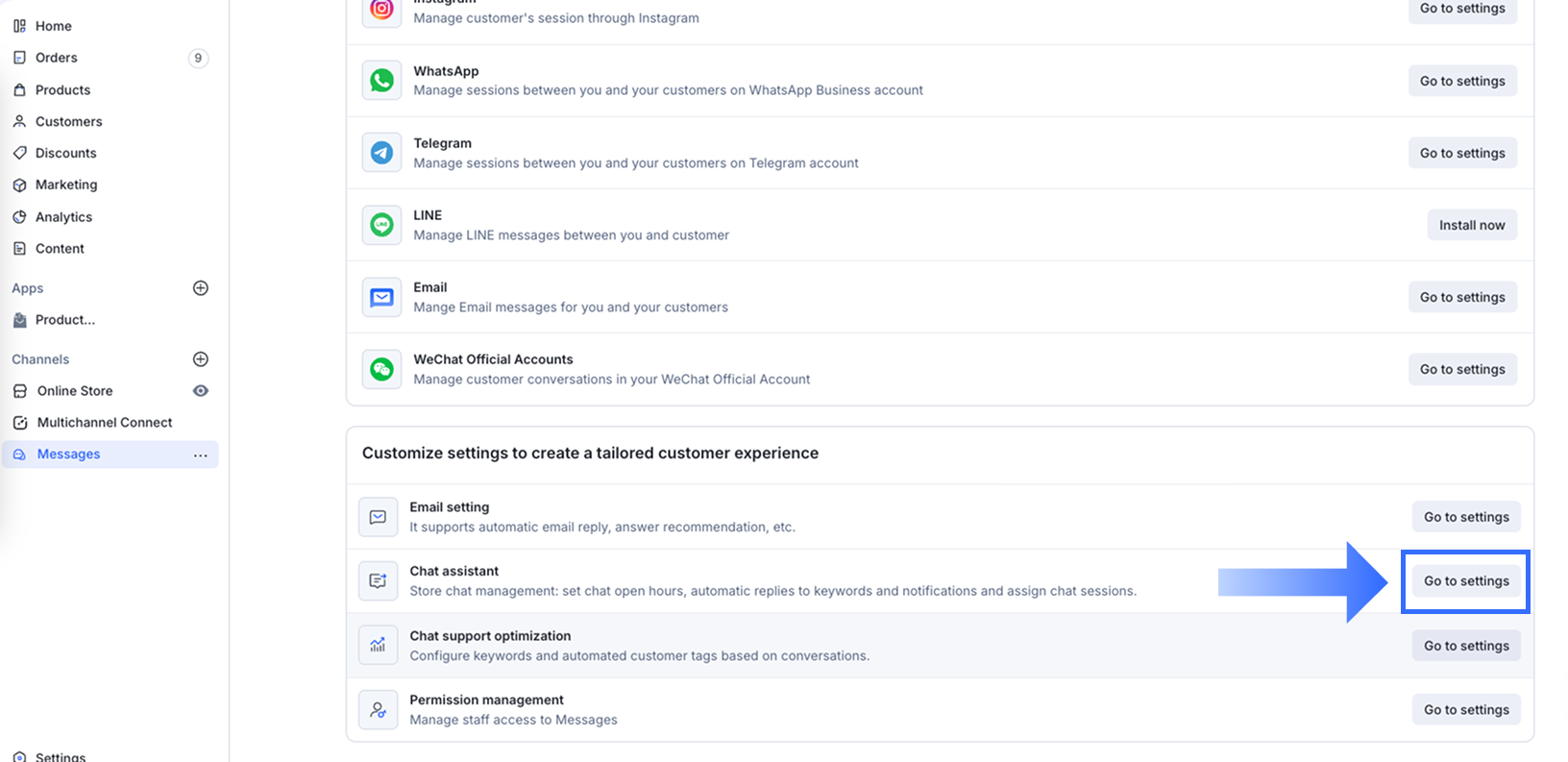
Task: Click the Permission management icon
Action: point(378,710)
